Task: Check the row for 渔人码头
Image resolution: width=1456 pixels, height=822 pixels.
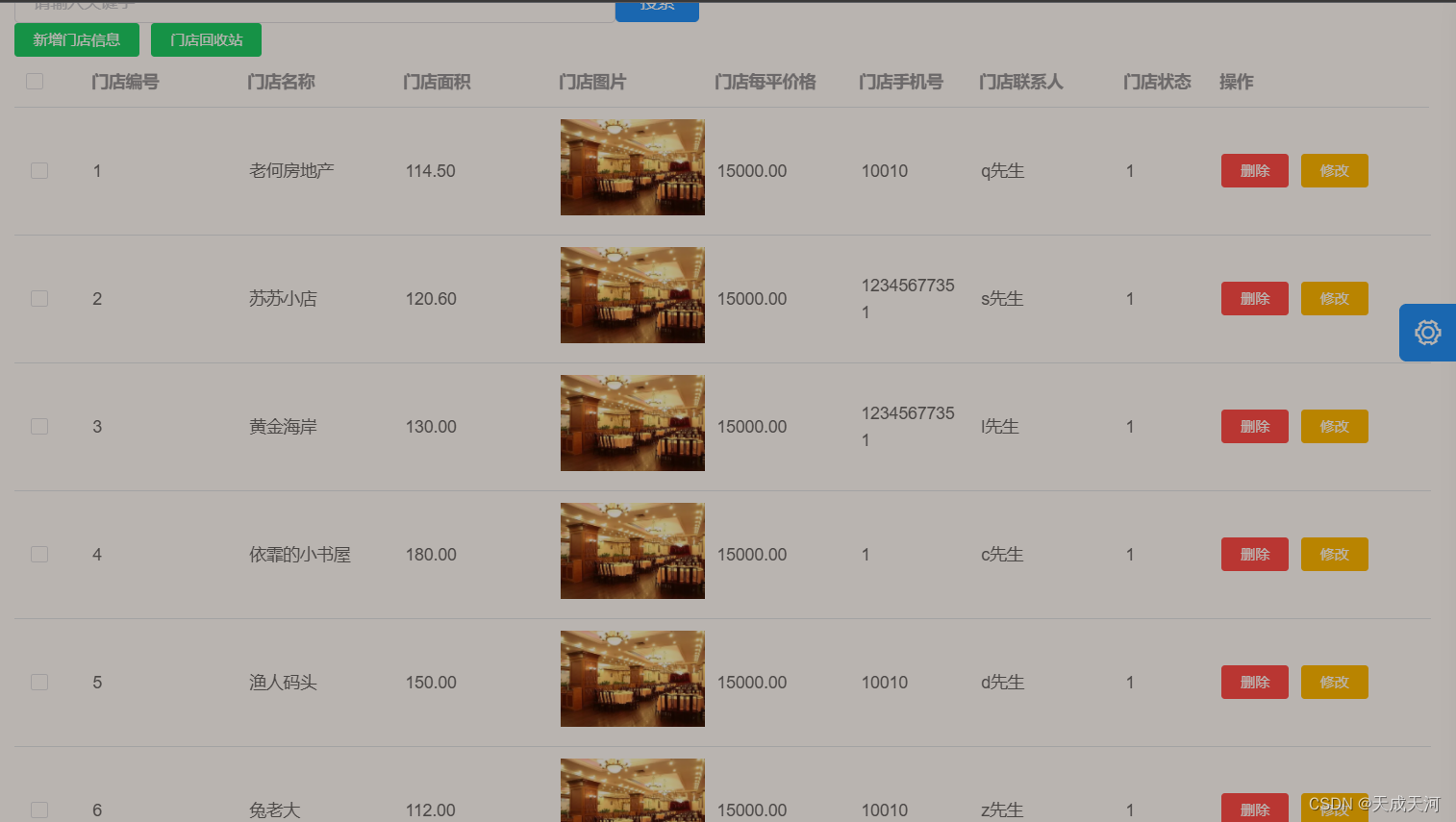Action: (x=39, y=682)
